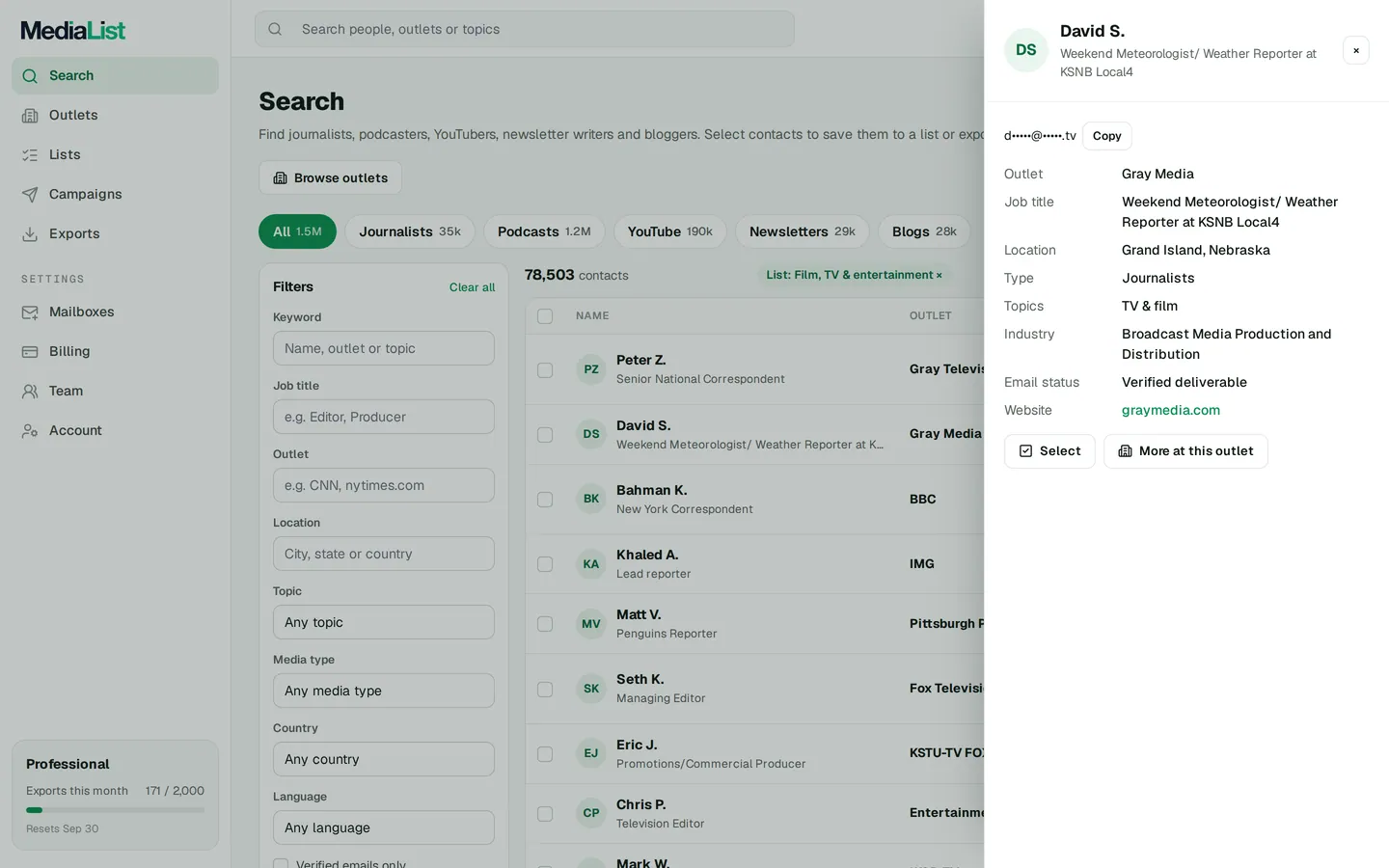Image resolution: width=1389 pixels, height=868 pixels.
Task: Click the Exports download icon
Action: coord(30,234)
